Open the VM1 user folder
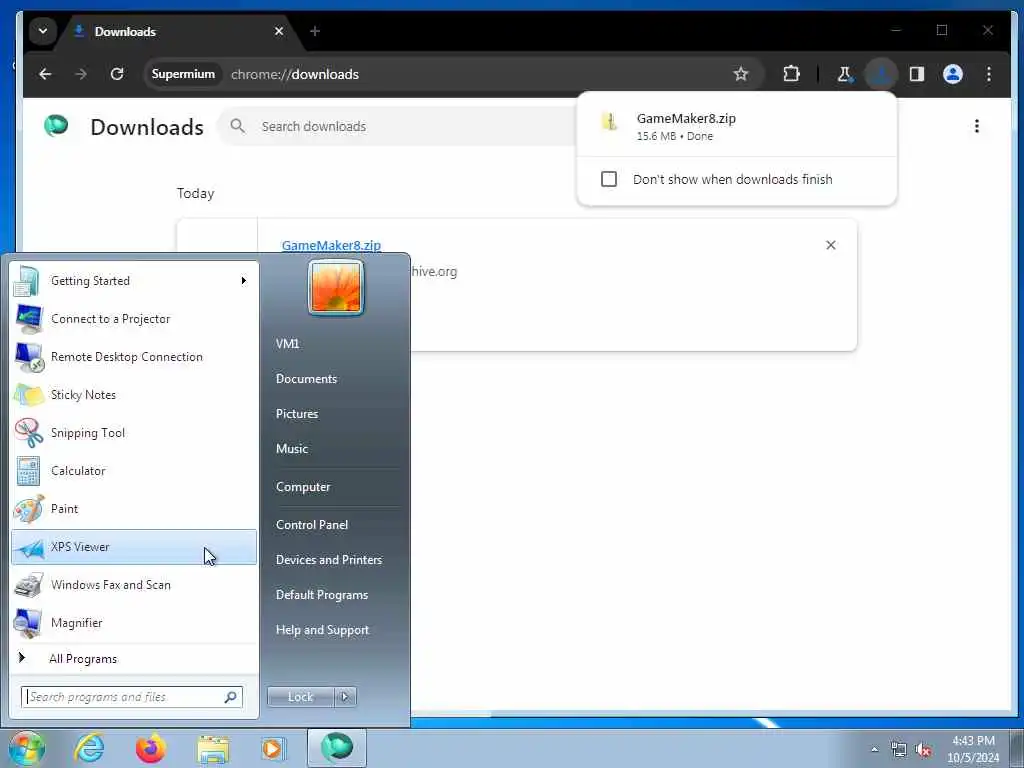The image size is (1024, 768). [287, 344]
